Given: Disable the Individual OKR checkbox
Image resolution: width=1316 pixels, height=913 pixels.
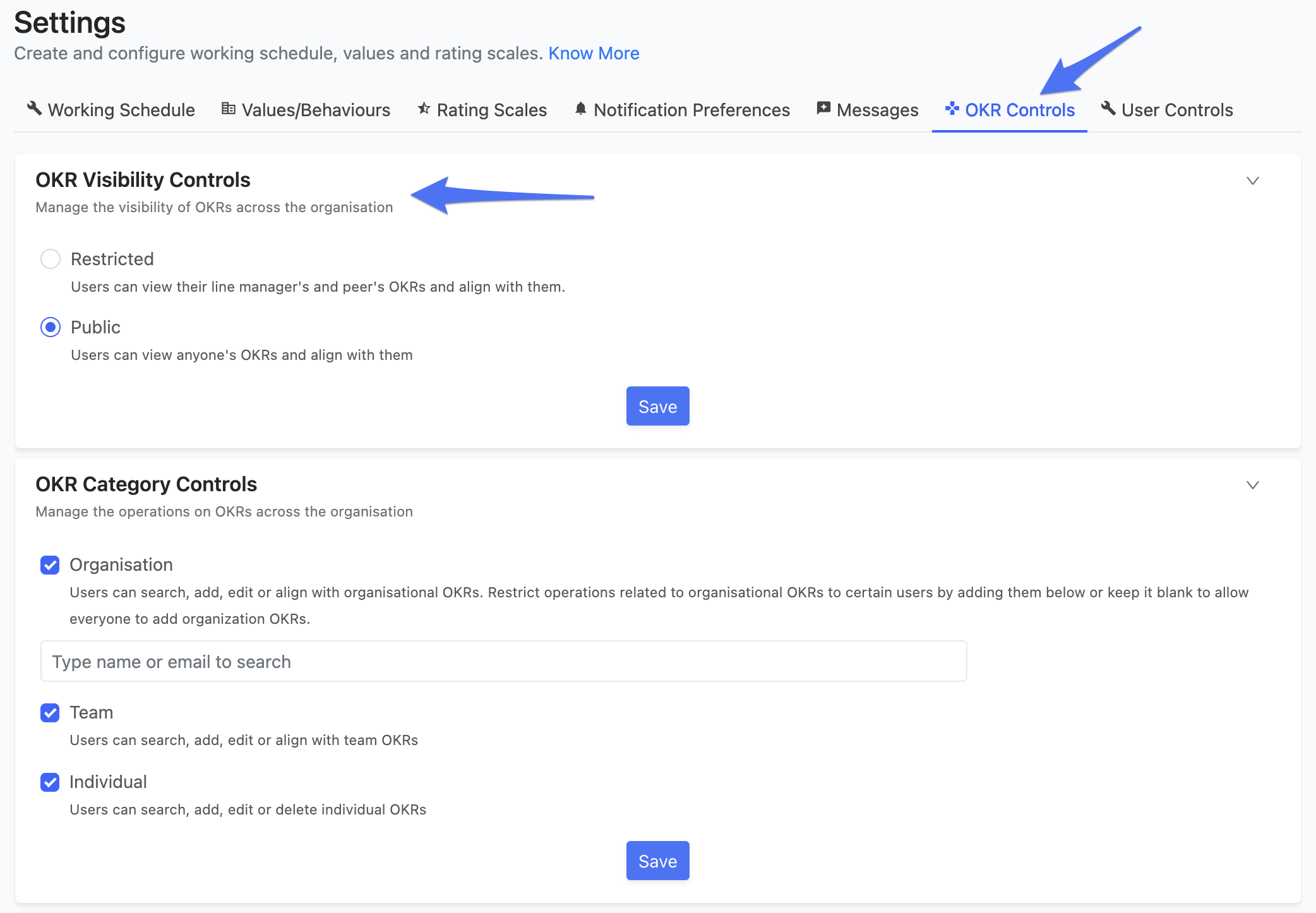Looking at the screenshot, I should [x=50, y=782].
